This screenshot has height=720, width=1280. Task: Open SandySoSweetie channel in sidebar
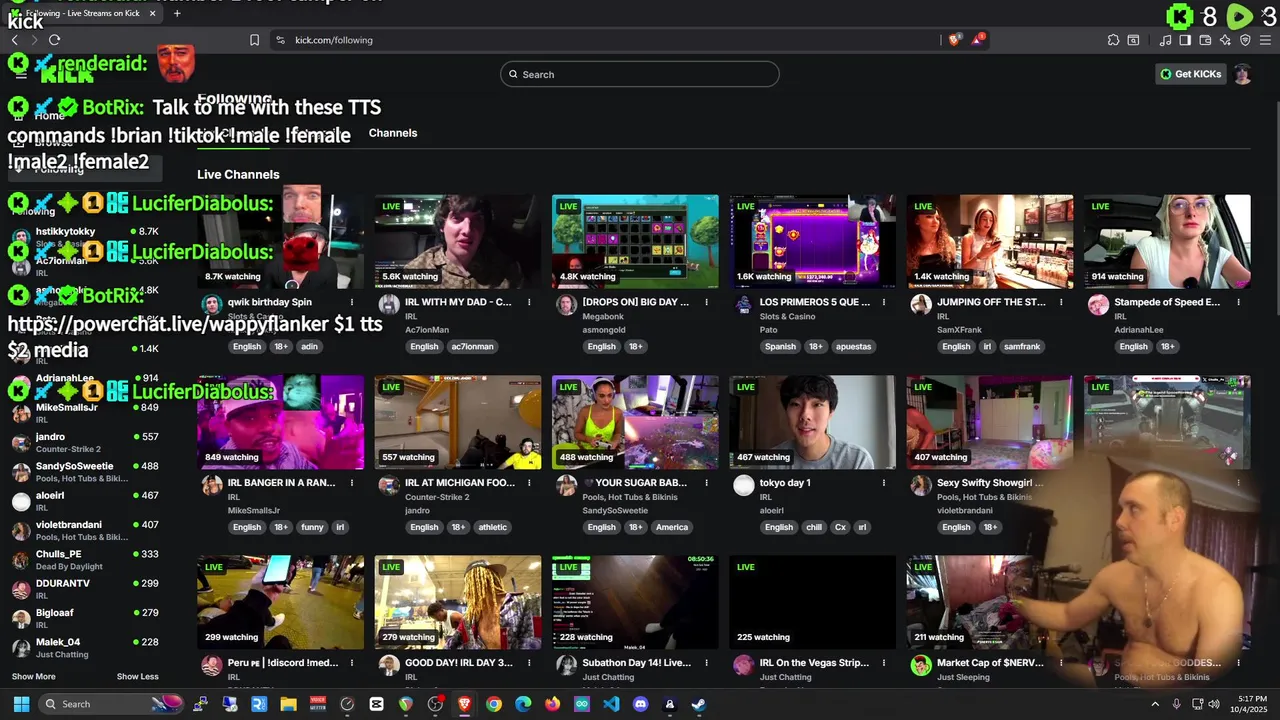click(85, 472)
